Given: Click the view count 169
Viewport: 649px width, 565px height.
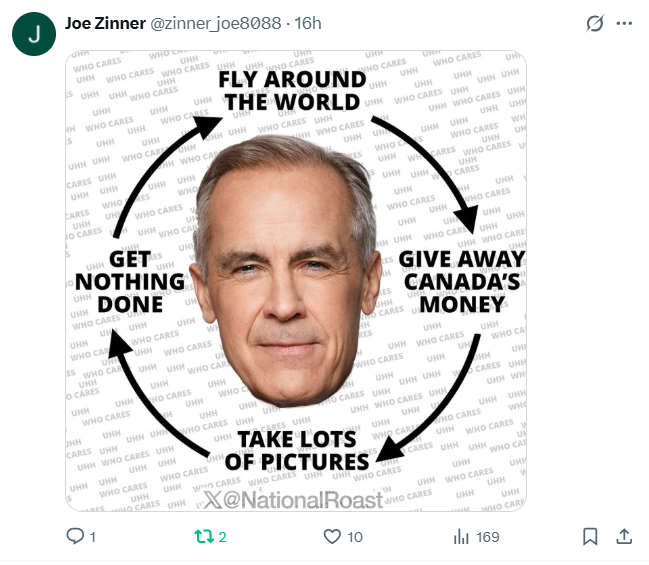Looking at the screenshot, I should click(488, 537).
